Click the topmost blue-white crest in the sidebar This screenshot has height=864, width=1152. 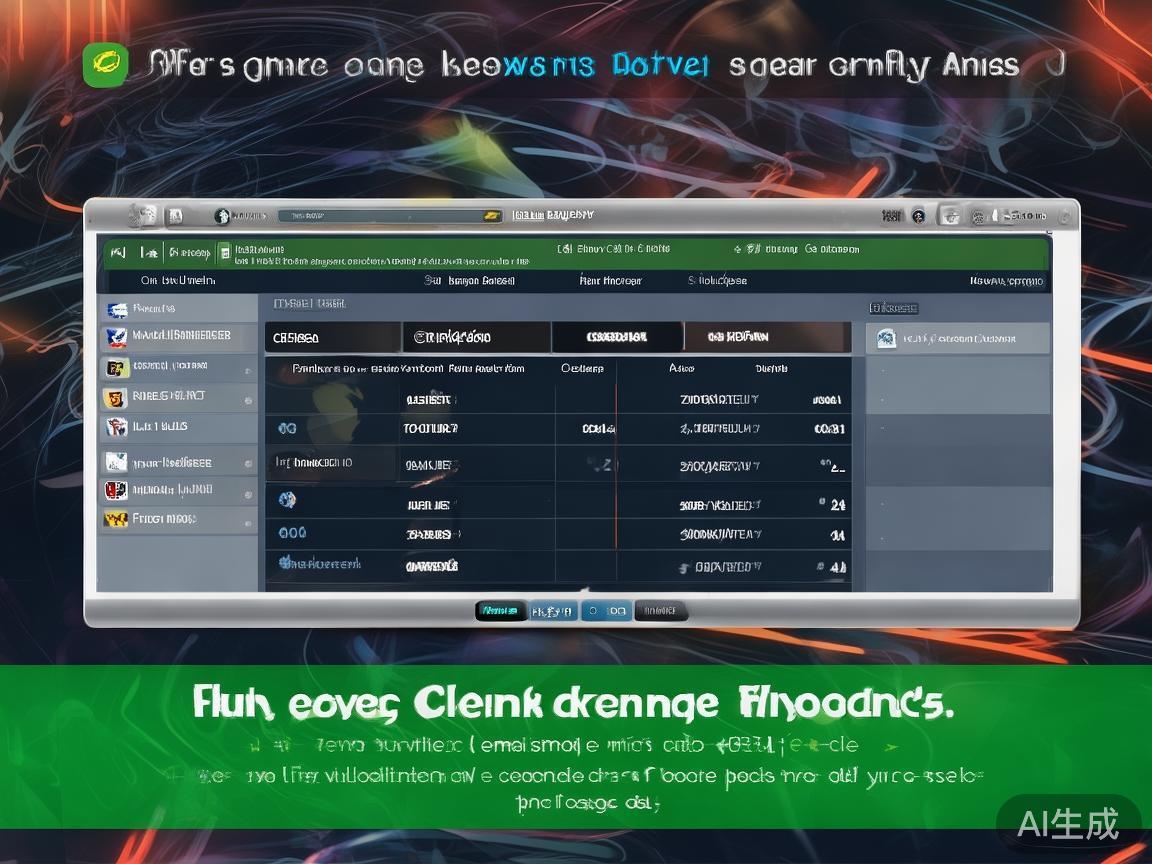coord(117,309)
